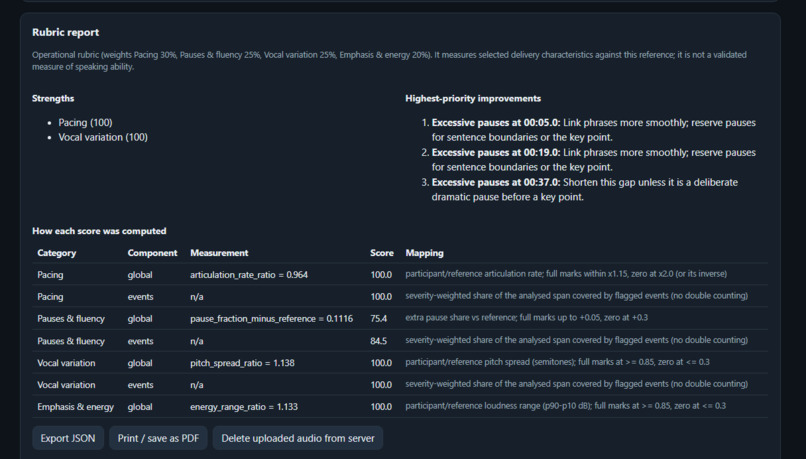The width and height of the screenshot is (806, 459).
Task: Select the Vocal variation (100) strength item
Action: coord(103,137)
